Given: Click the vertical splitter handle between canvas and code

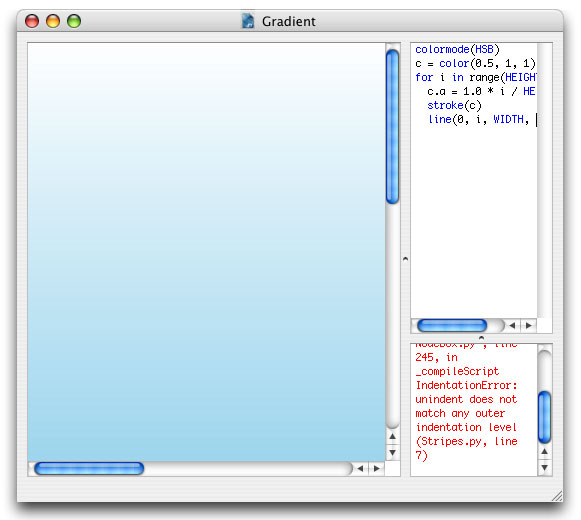Looking at the screenshot, I should pos(405,259).
